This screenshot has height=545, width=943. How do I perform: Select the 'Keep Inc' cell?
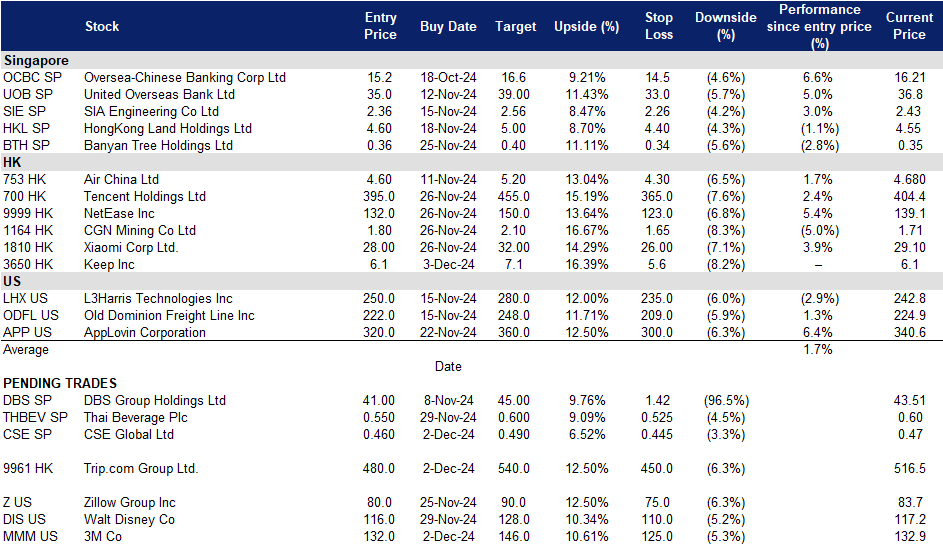[109, 265]
